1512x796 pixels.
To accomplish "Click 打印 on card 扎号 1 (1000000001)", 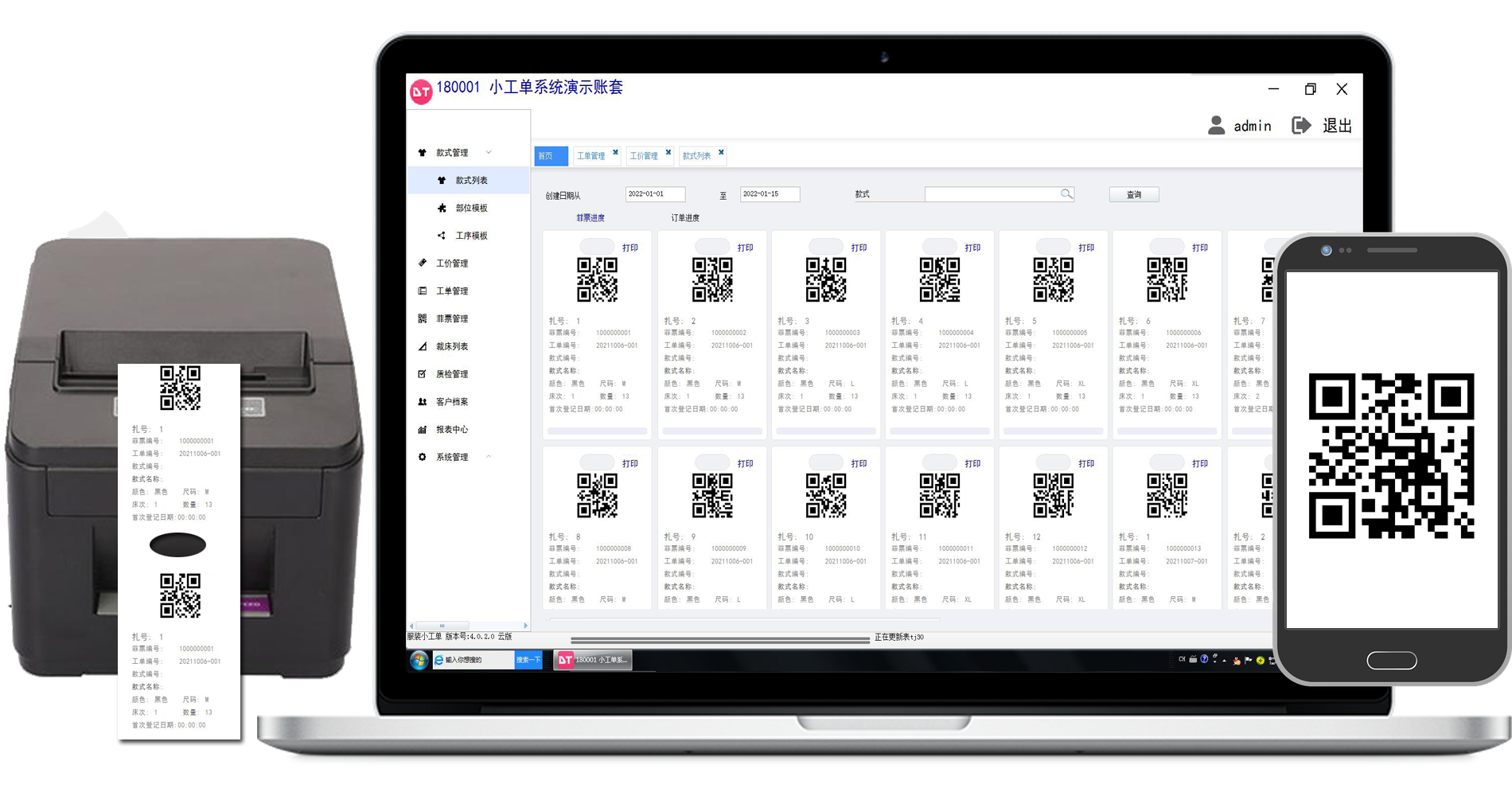I will (630, 248).
